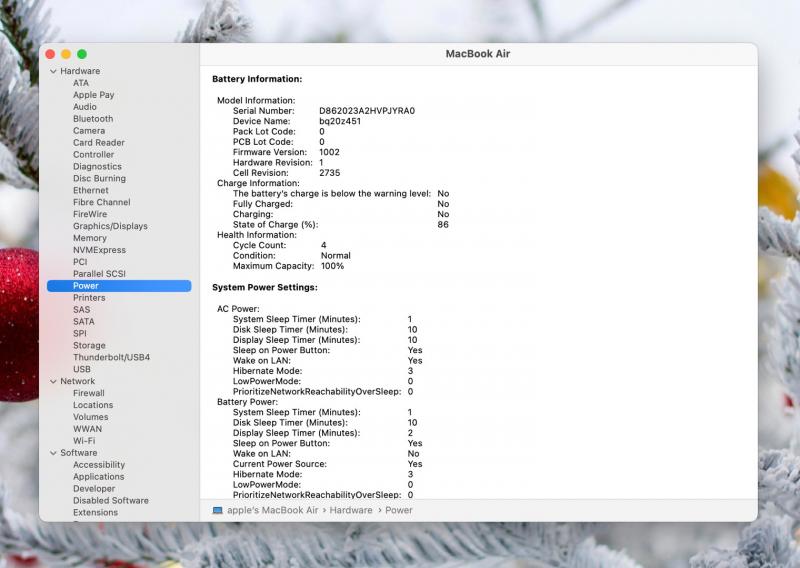800x568 pixels.
Task: Click the Maximum Capacity value 100%
Action: point(332,266)
